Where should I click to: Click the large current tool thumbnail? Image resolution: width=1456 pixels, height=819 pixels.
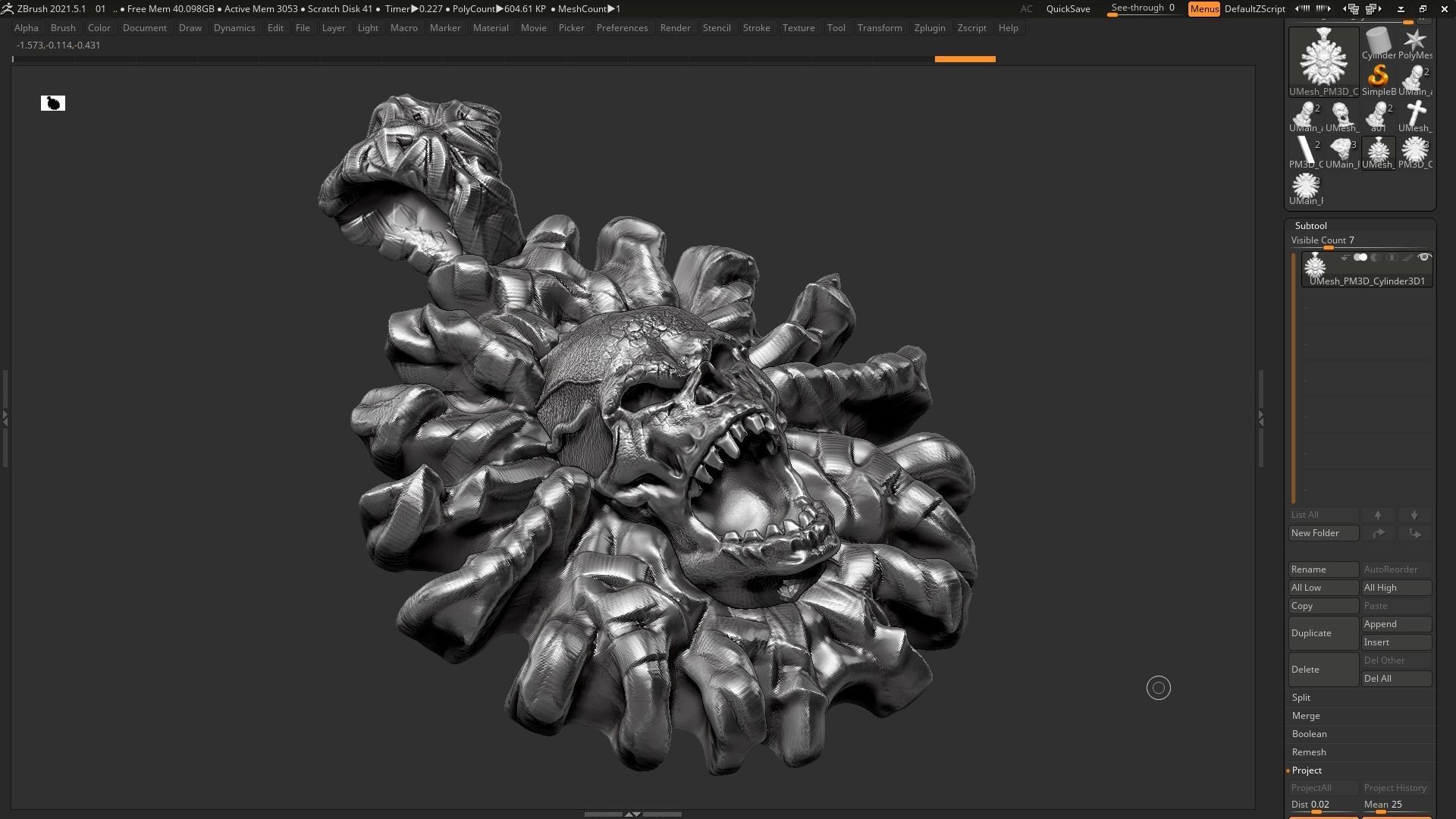(x=1323, y=59)
